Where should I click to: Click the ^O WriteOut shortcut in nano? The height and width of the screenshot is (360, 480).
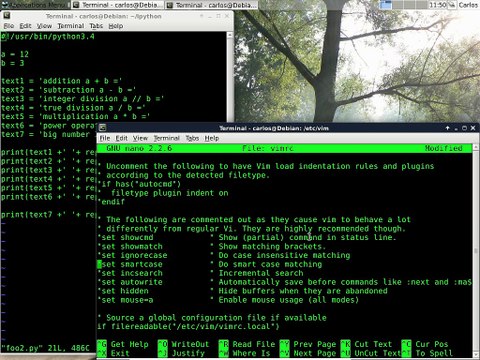tap(183, 344)
